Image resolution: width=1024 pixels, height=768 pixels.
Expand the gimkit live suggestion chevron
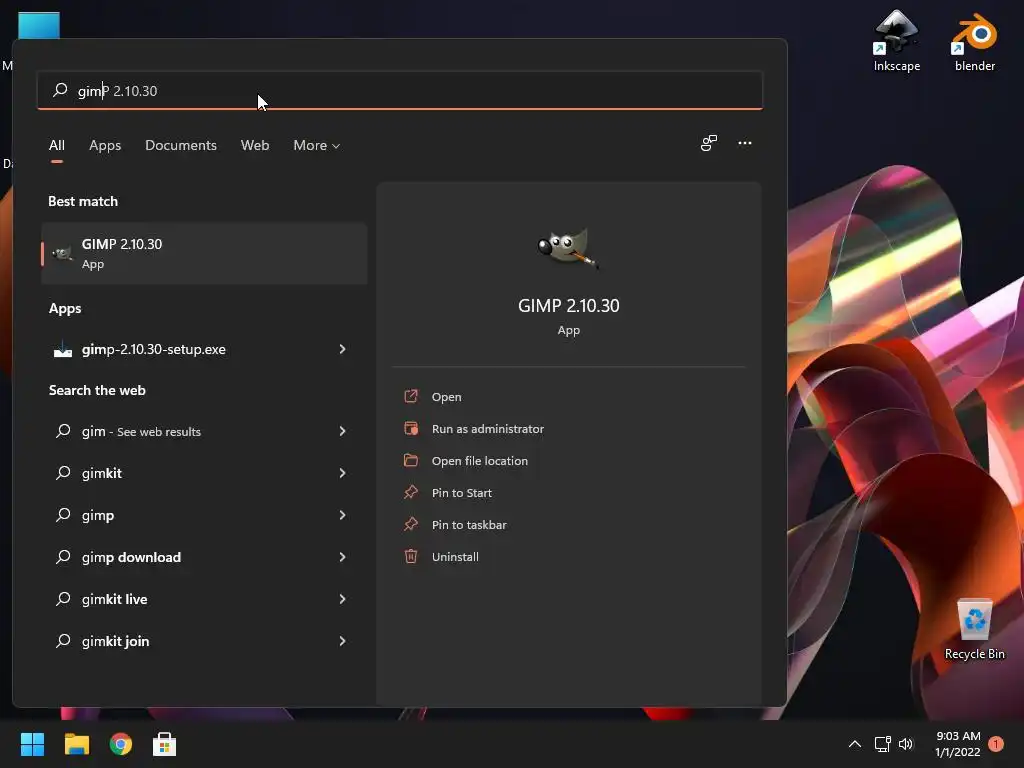tap(342, 599)
